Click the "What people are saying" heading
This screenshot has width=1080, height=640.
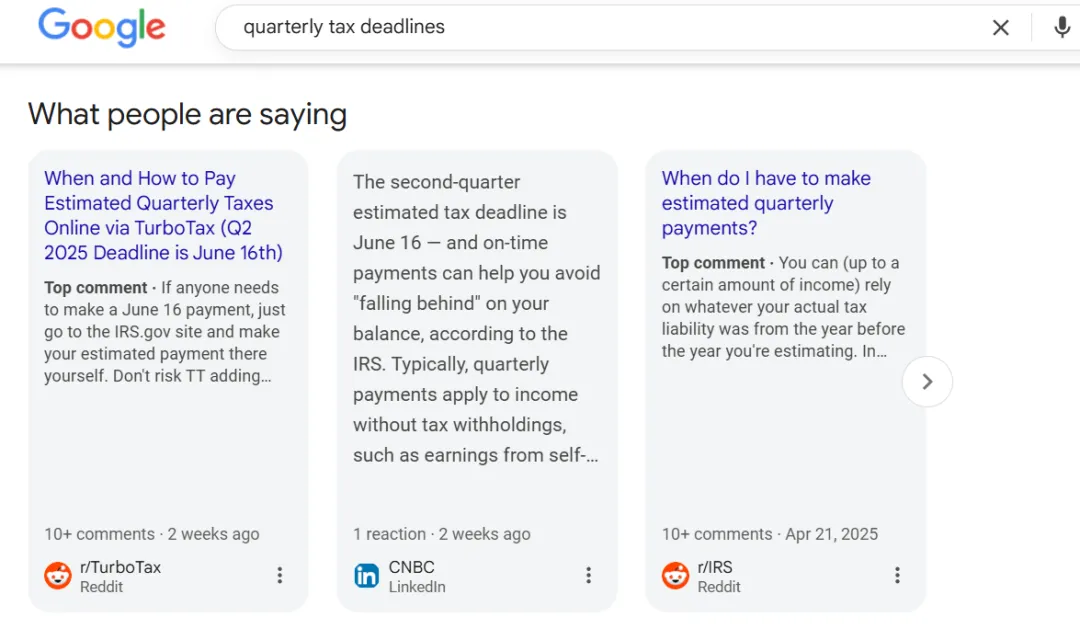pos(187,115)
